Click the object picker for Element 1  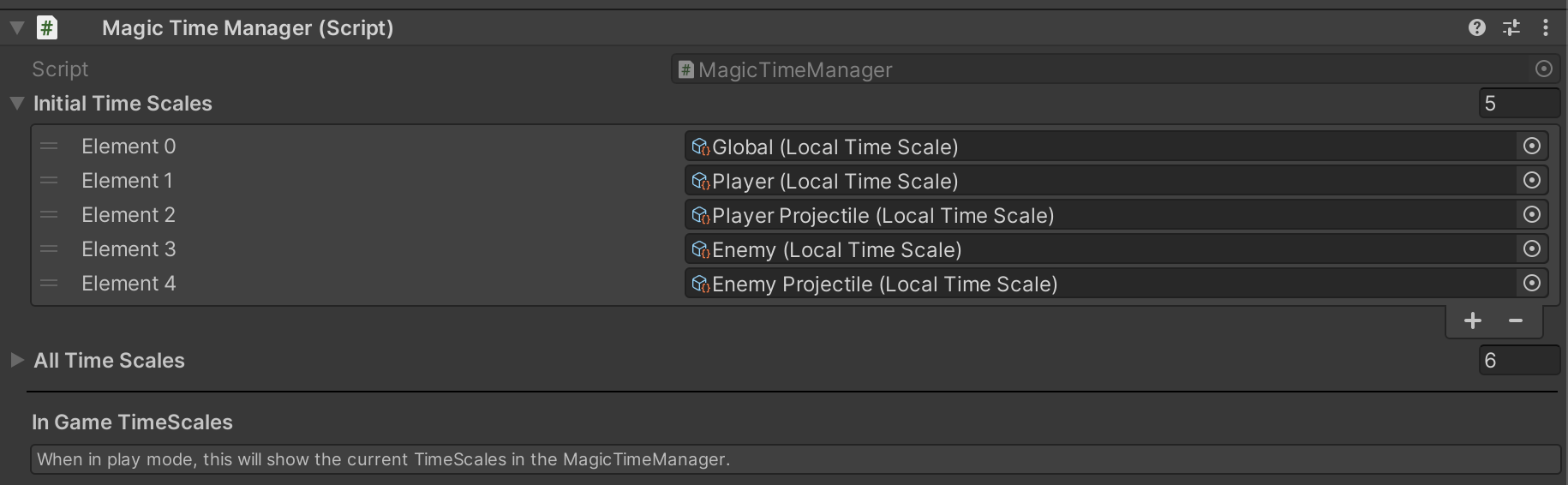(x=1532, y=181)
